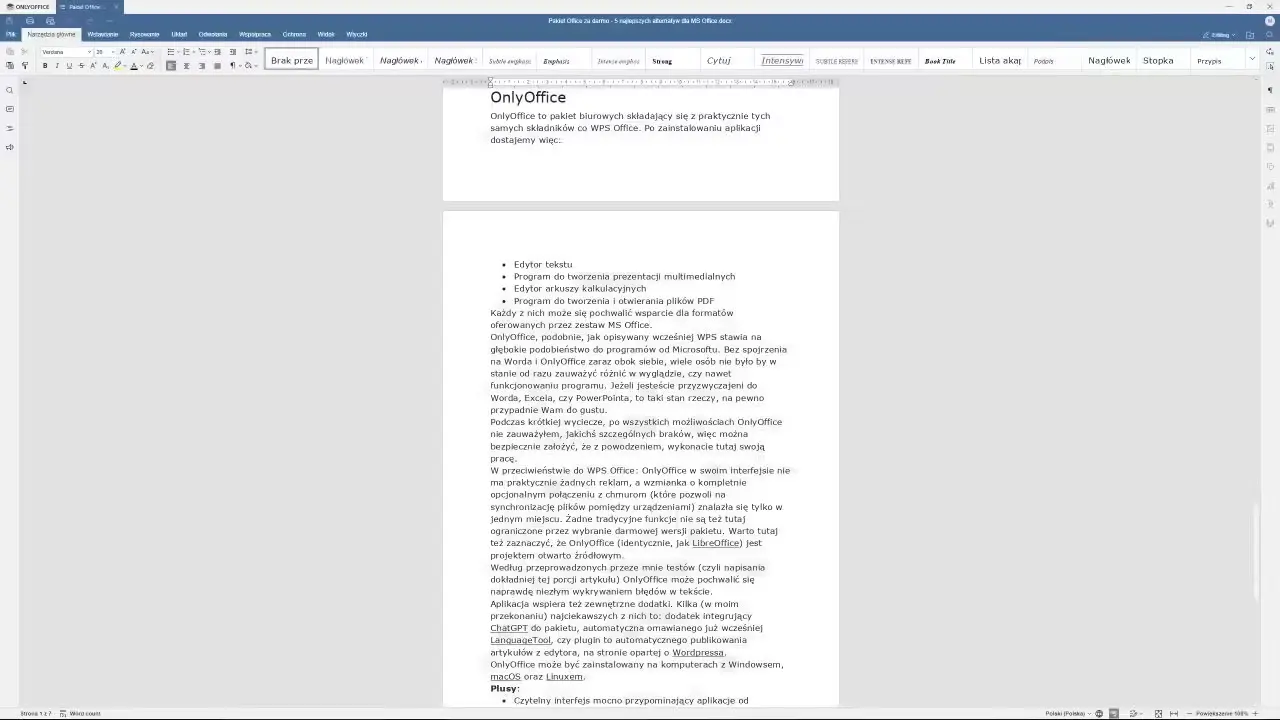Toggle justified paragraph alignment
Image resolution: width=1280 pixels, height=720 pixels.
pyautogui.click(x=217, y=66)
